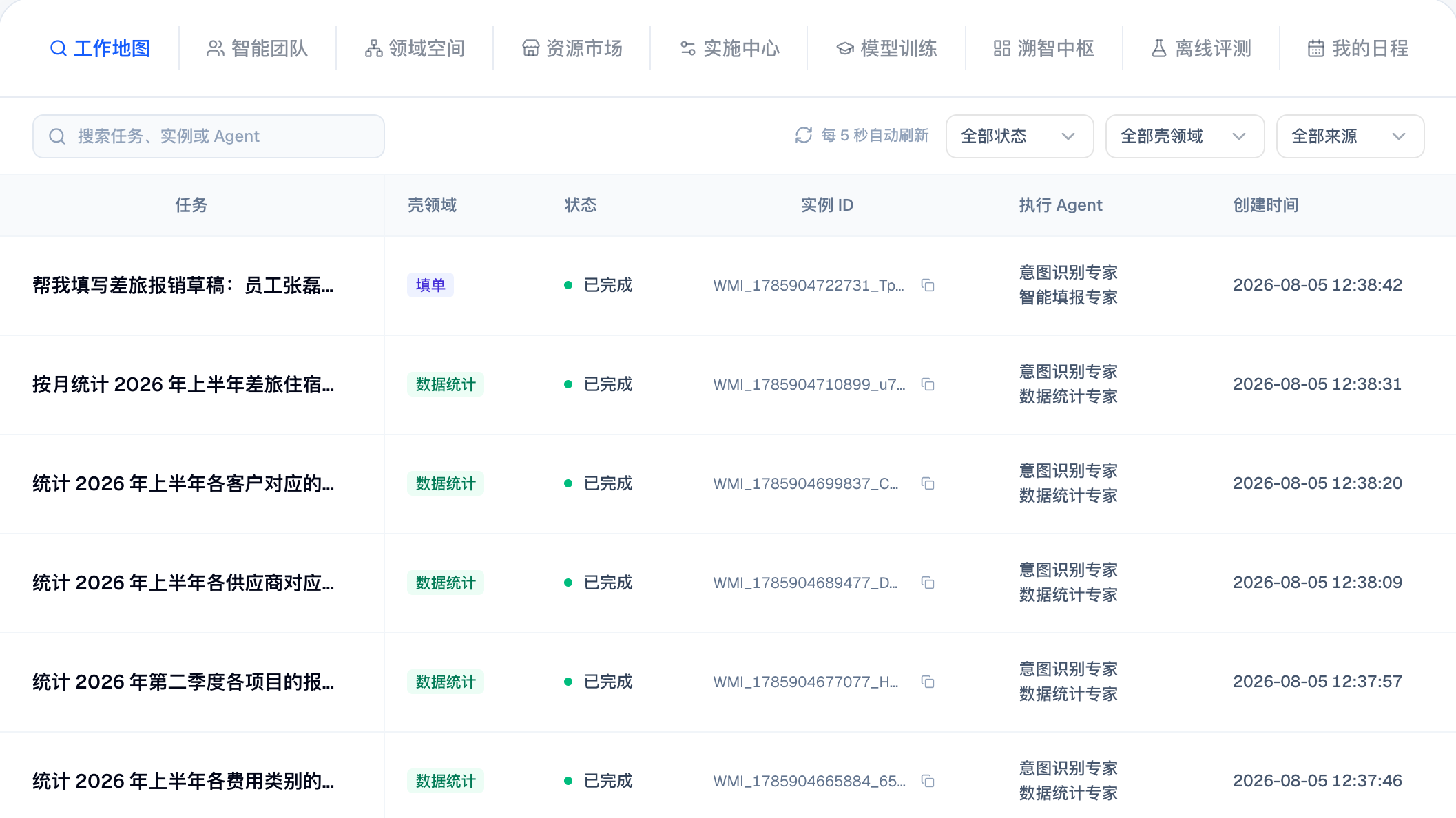Click the 壳领域 column header
The width and height of the screenshot is (1456, 818).
432,205
